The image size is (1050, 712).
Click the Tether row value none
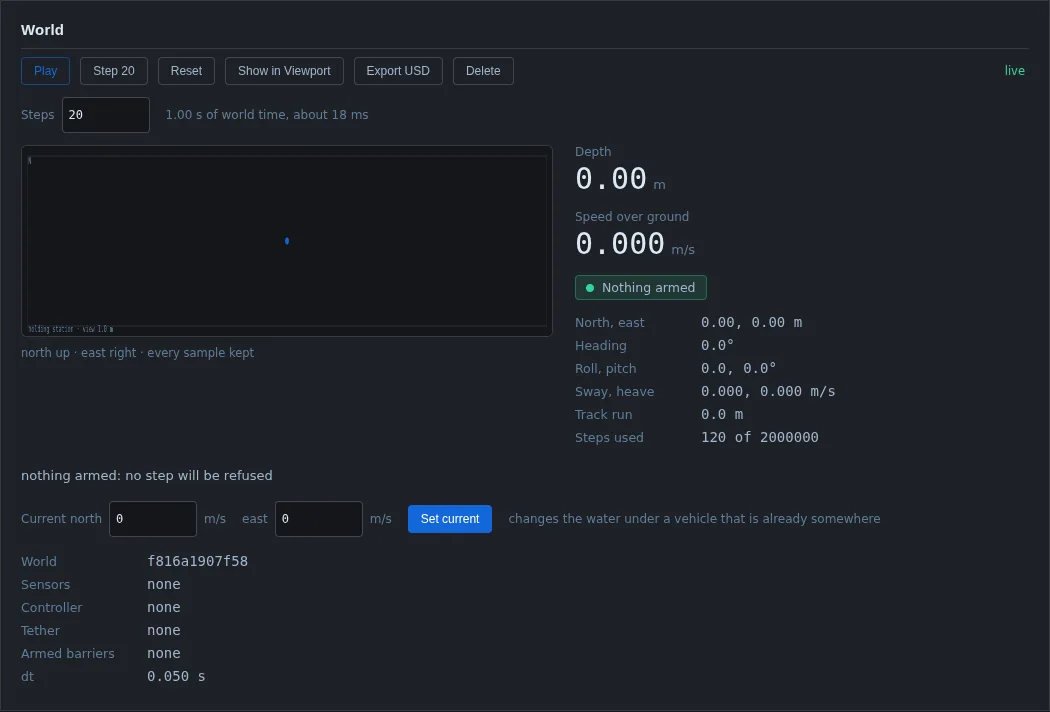(164, 630)
